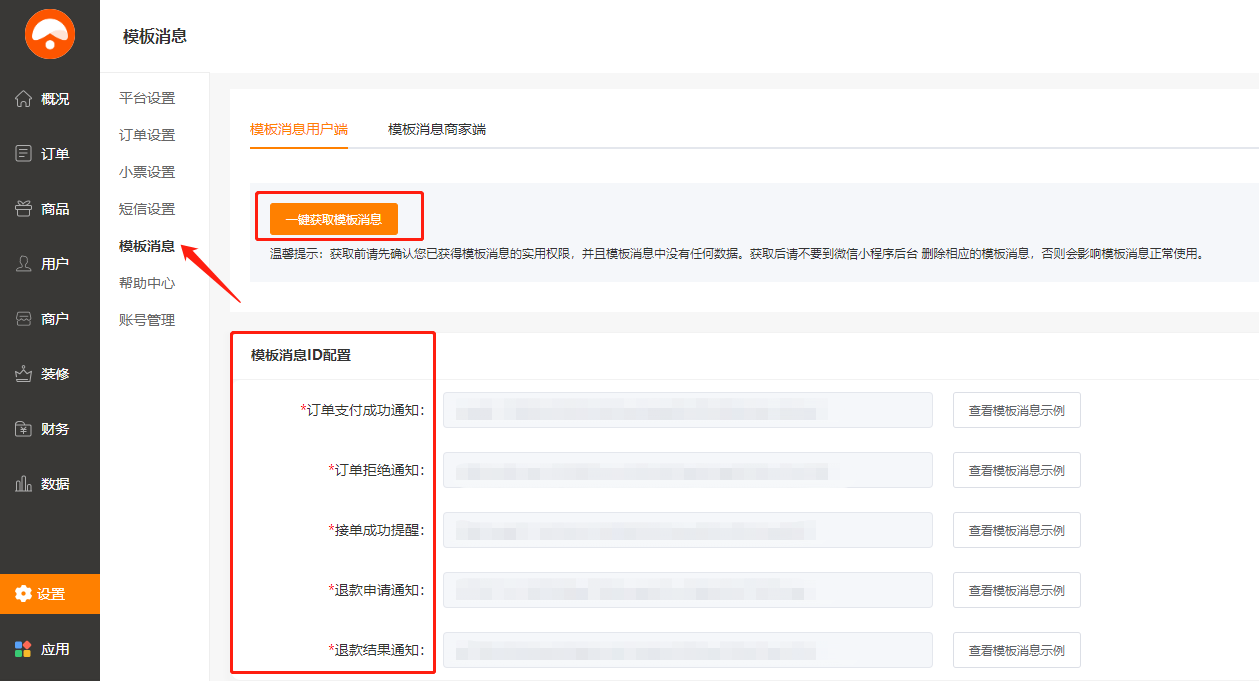View template example for 退款结果通知

(x=1016, y=650)
